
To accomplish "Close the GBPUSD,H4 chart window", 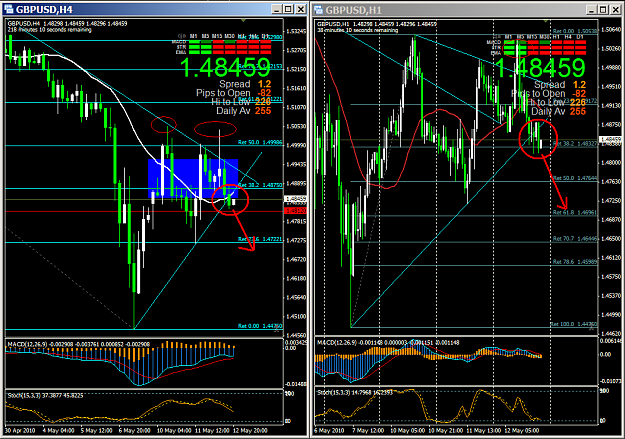I will click(x=301, y=9).
